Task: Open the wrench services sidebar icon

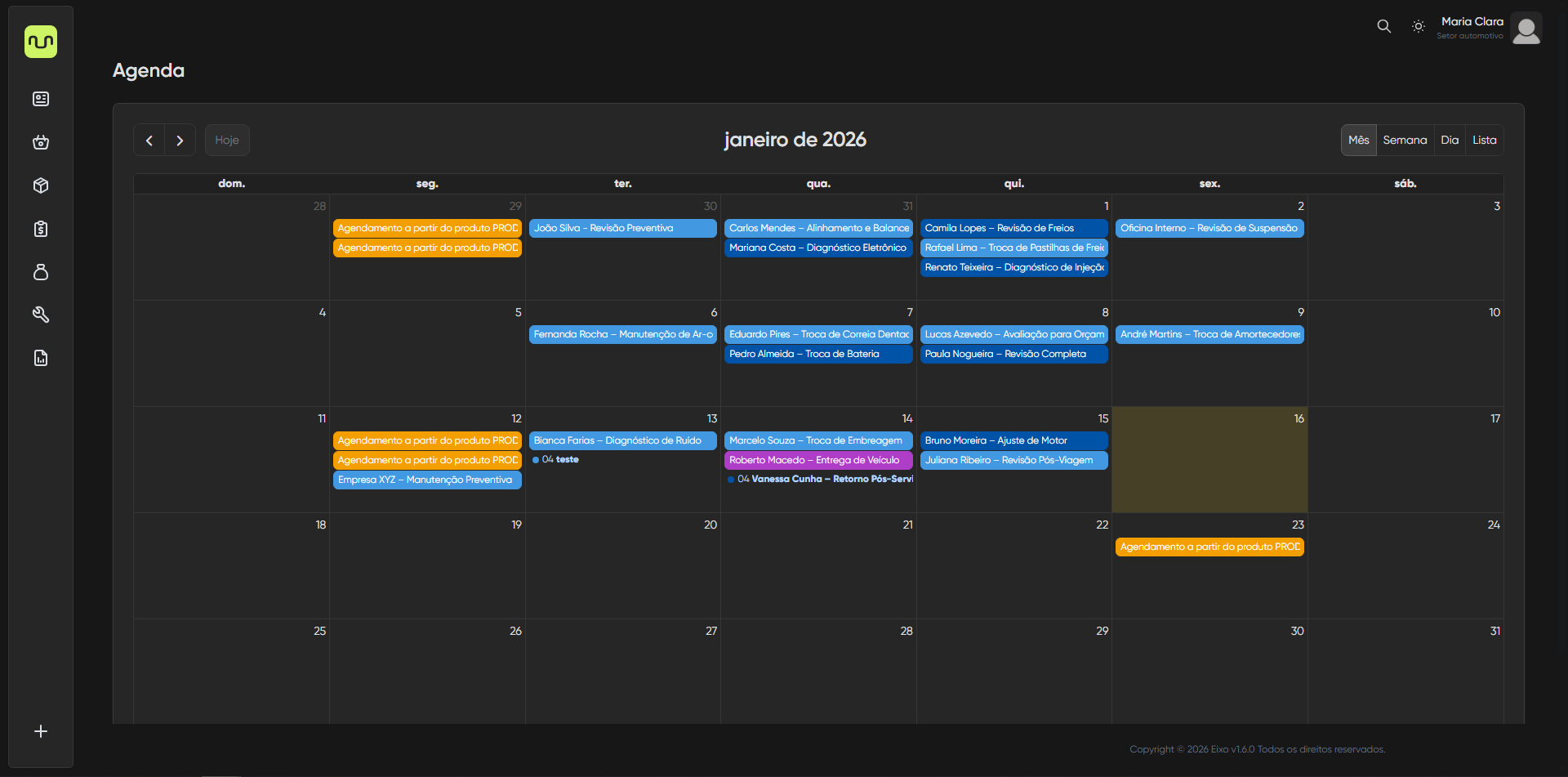Action: pyautogui.click(x=41, y=315)
